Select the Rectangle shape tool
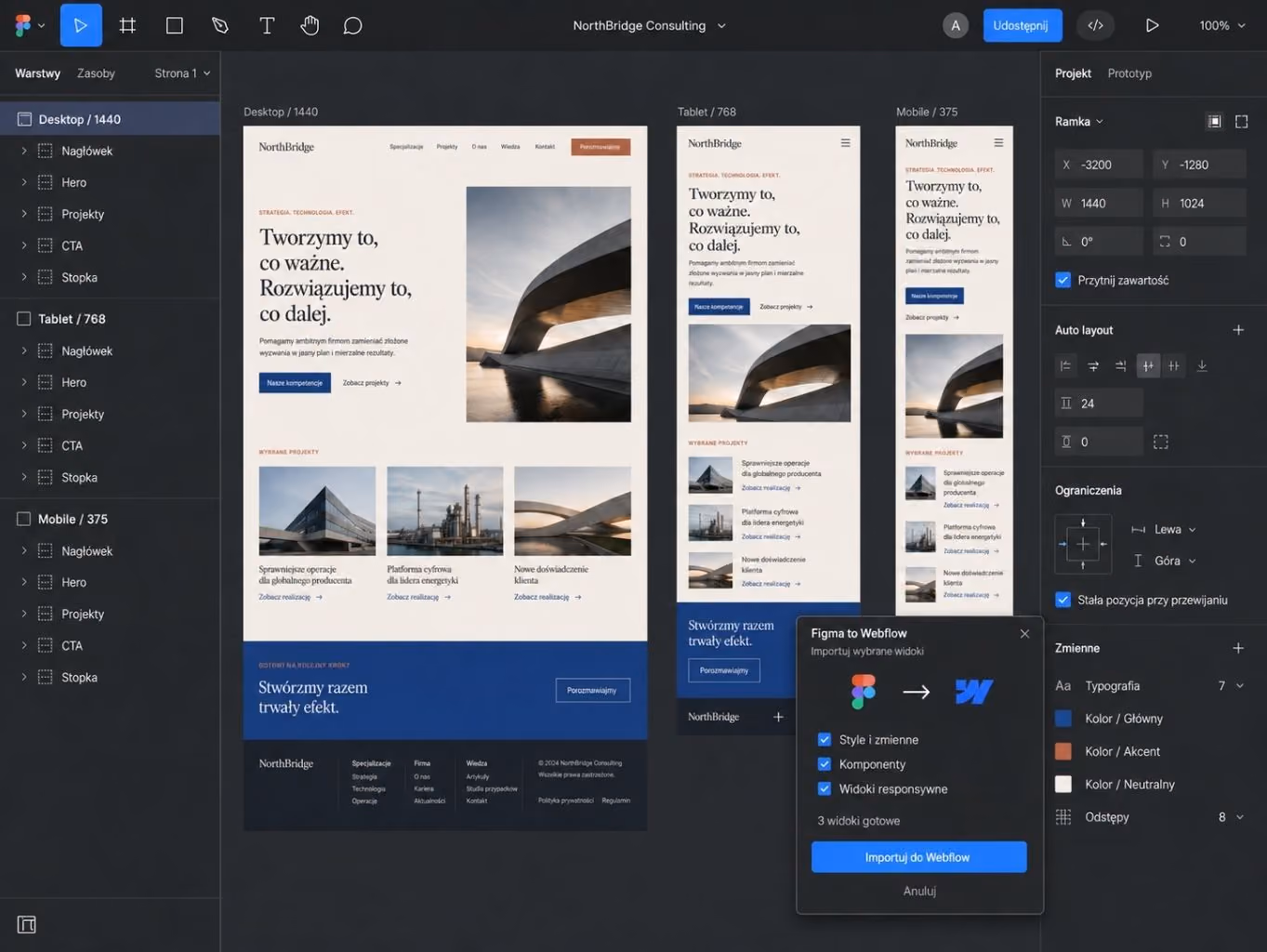The width and height of the screenshot is (1267, 952). point(174,25)
